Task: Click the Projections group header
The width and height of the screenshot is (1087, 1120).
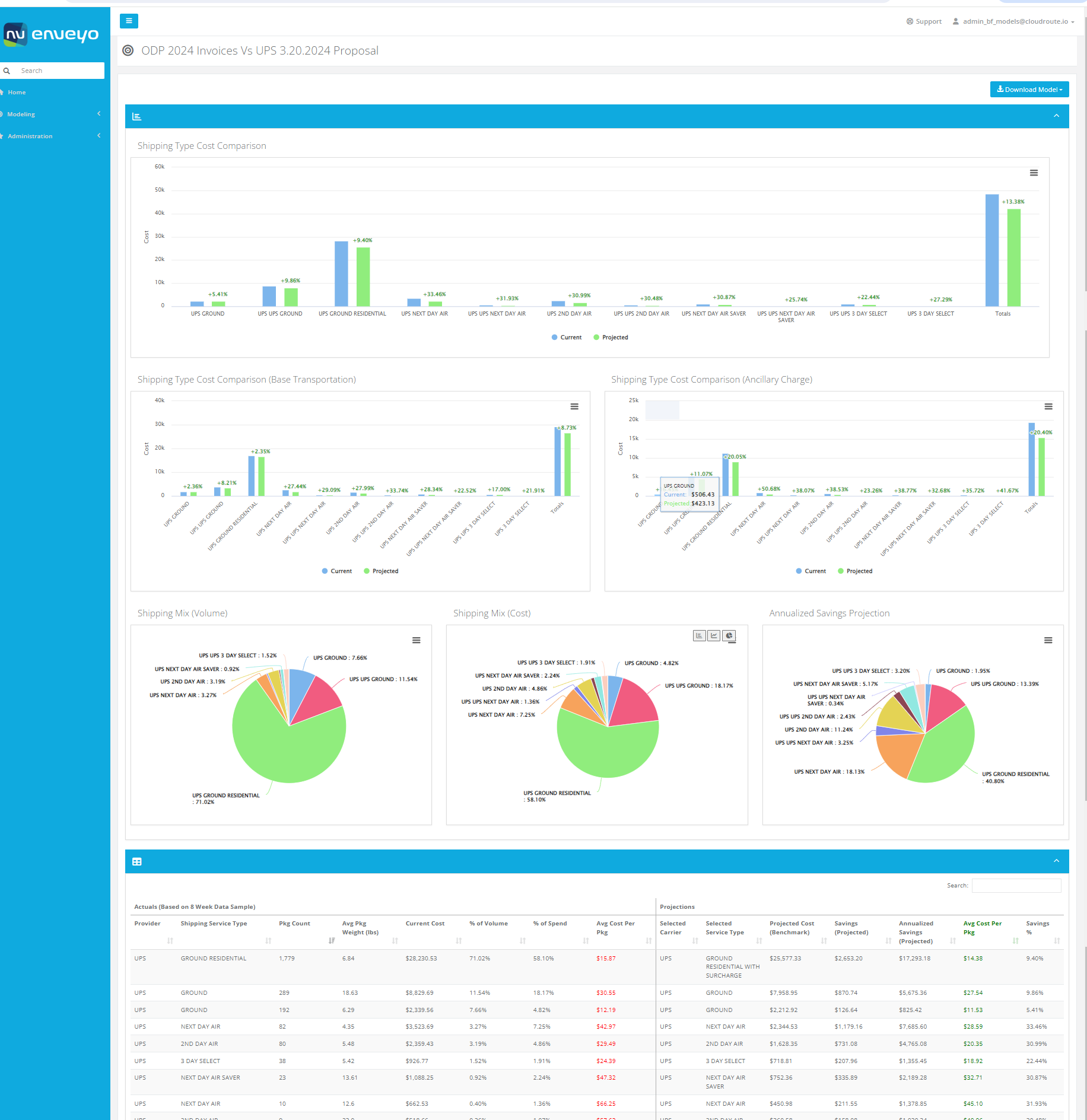Action: click(x=677, y=906)
